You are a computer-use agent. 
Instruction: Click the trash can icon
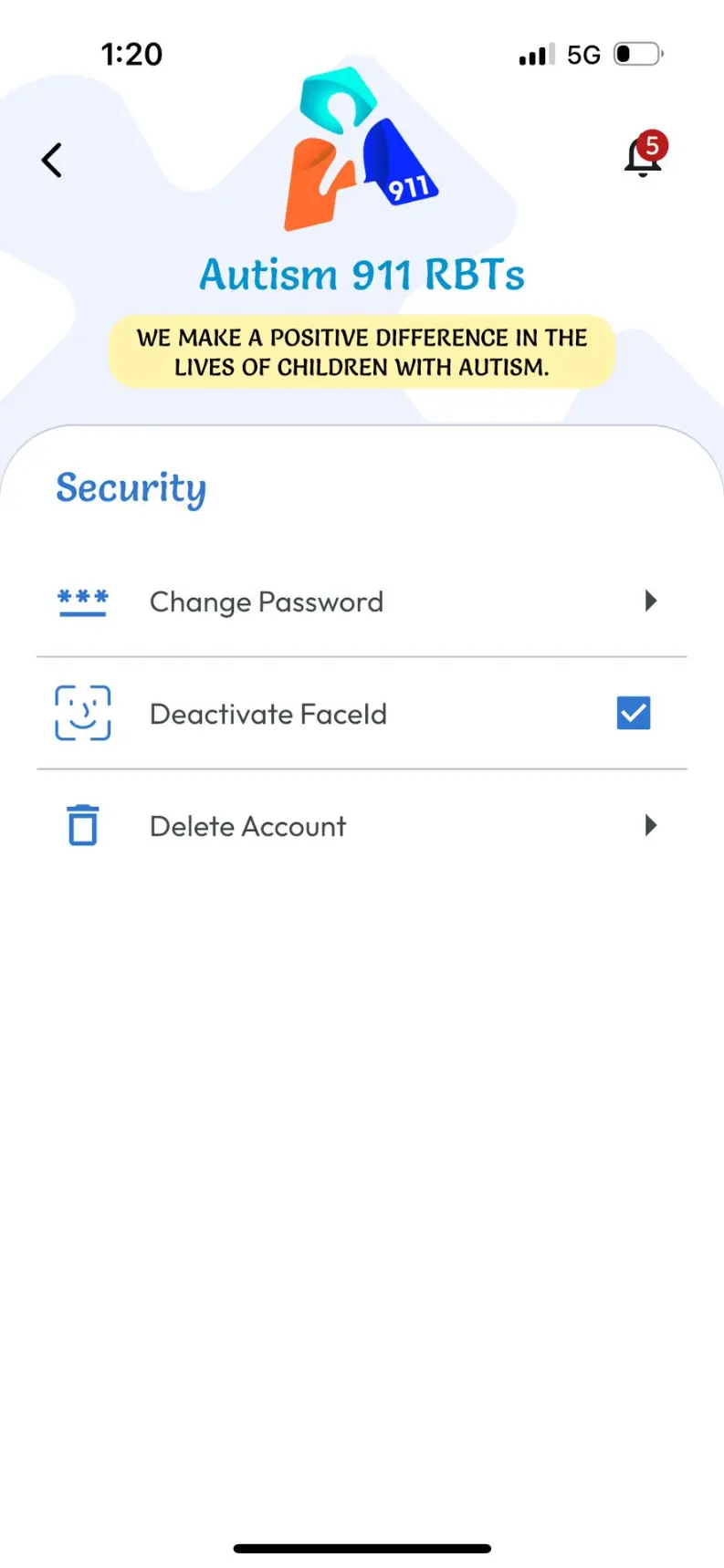coord(83,826)
